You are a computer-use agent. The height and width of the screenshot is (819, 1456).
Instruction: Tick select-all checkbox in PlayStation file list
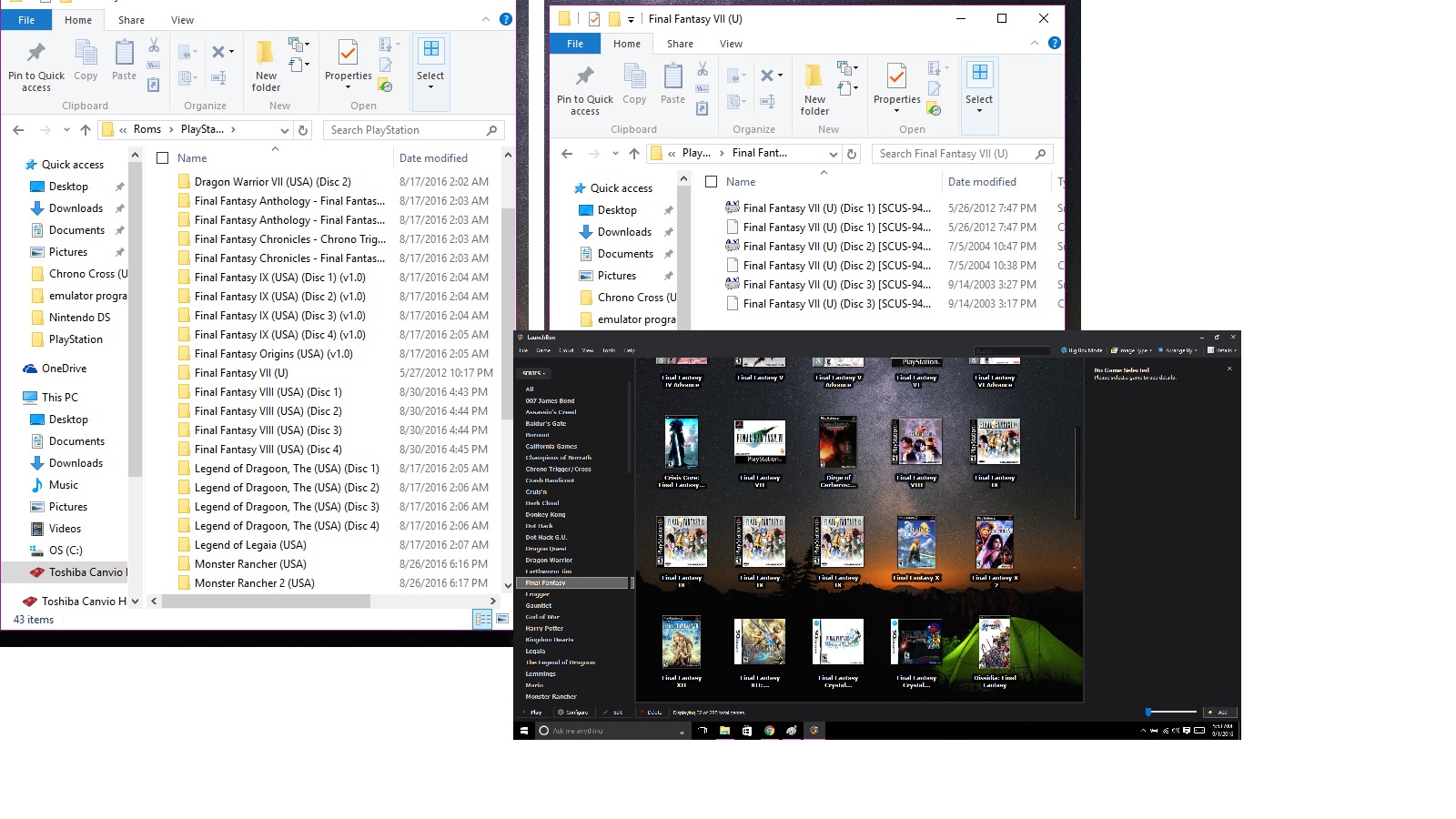pyautogui.click(x=163, y=158)
